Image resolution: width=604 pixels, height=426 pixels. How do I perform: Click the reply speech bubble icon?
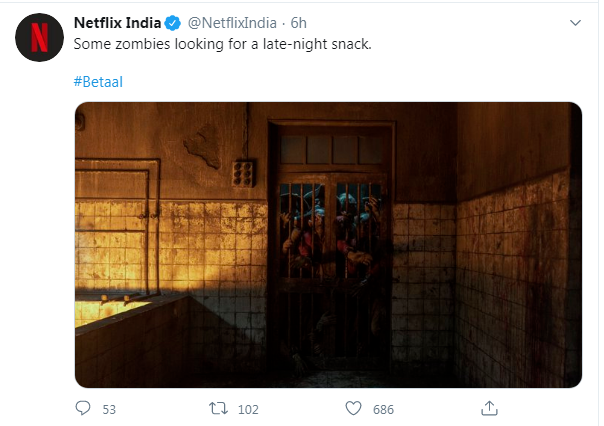83,408
